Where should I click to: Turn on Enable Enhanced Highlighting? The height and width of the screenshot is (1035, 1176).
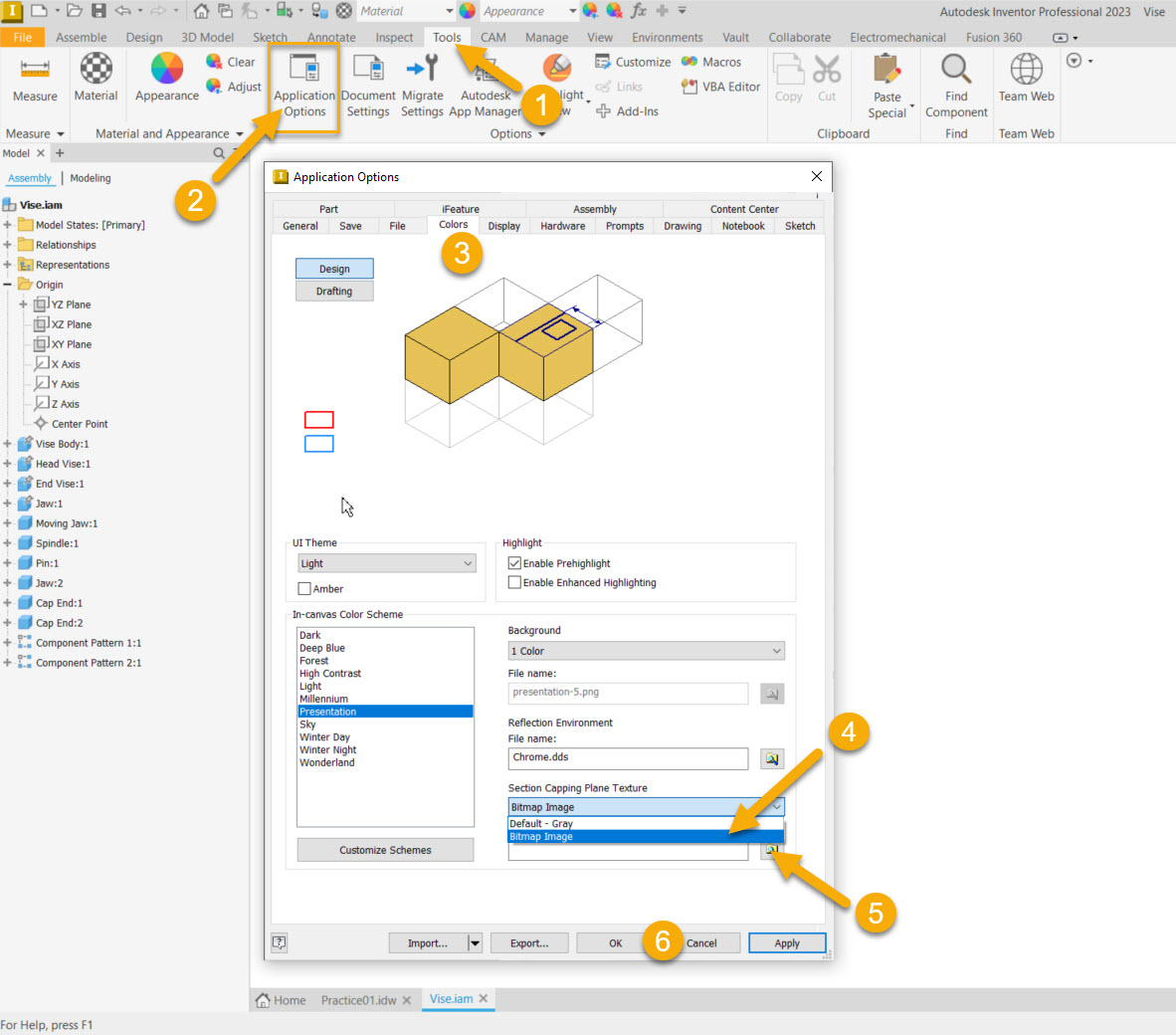tap(514, 583)
